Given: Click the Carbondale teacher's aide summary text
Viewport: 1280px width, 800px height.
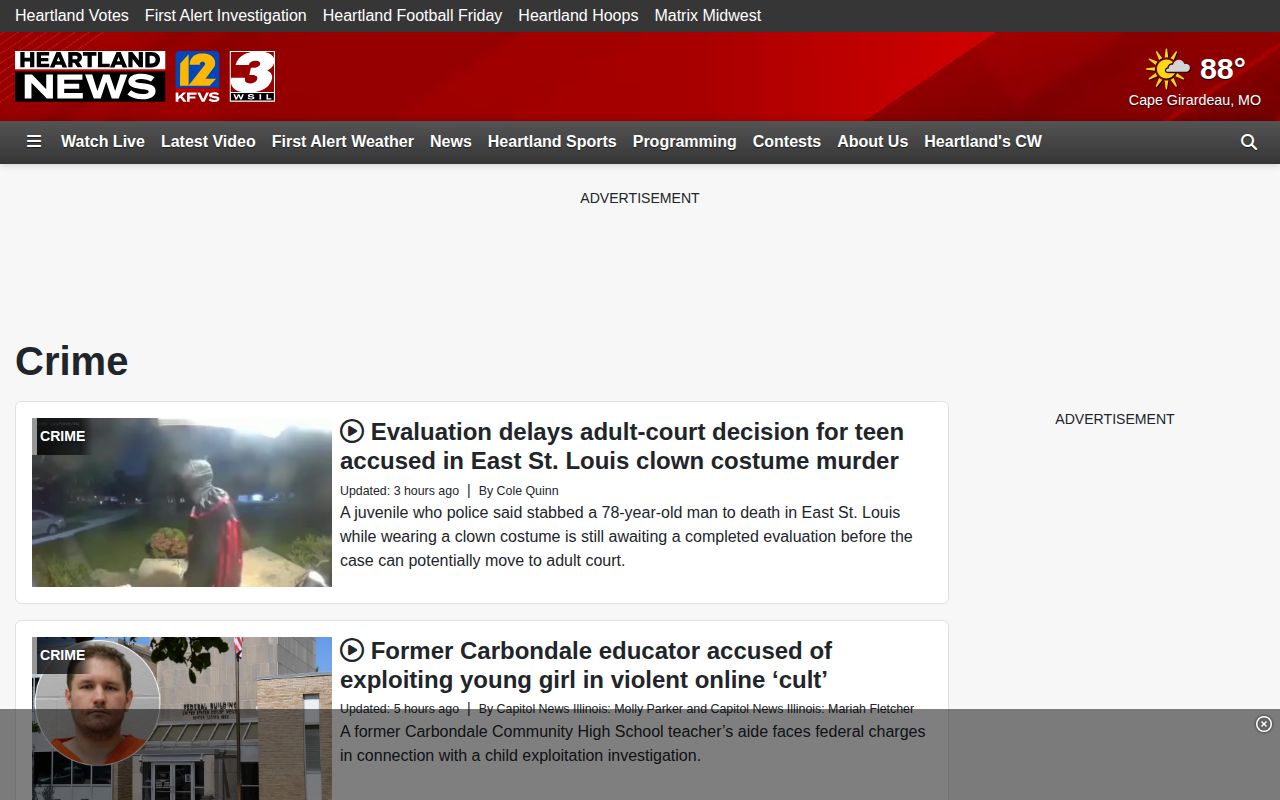Looking at the screenshot, I should 632,743.
